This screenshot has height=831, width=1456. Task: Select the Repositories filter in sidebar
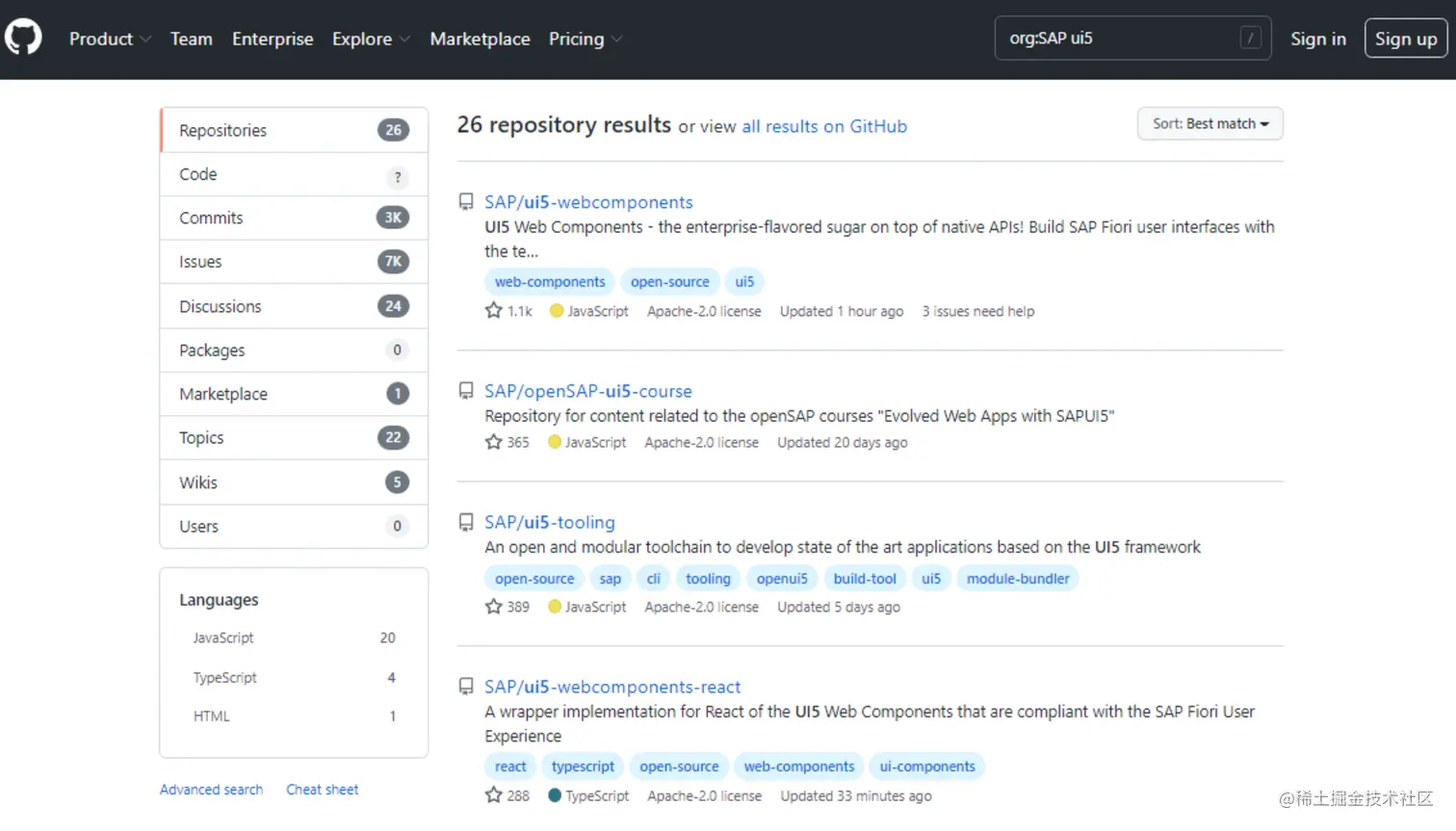(294, 130)
